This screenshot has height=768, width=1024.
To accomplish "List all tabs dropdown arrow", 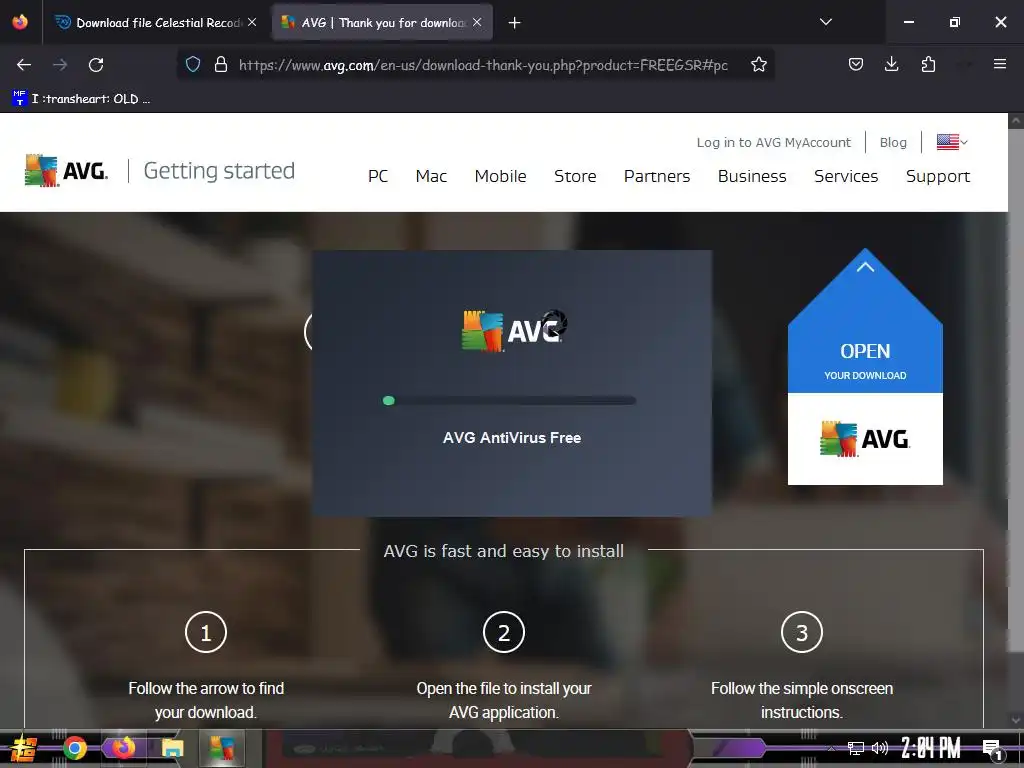I will [x=825, y=22].
